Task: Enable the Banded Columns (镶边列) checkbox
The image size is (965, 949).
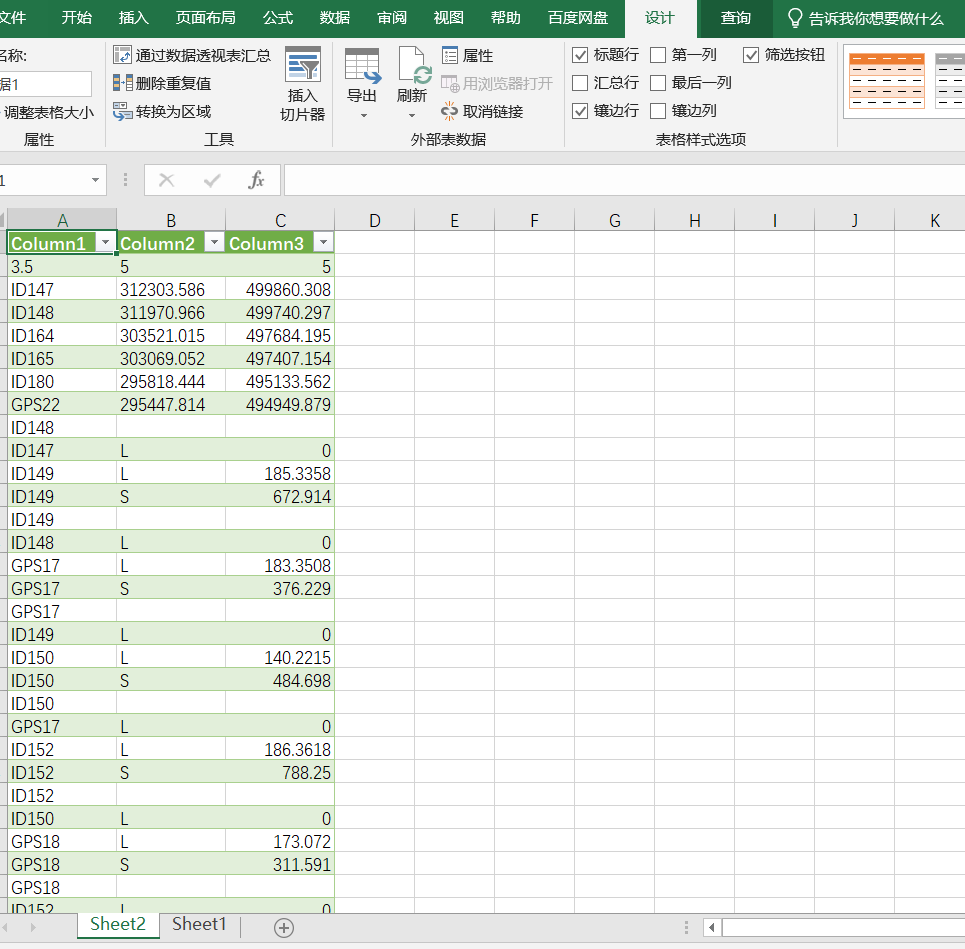Action: (x=658, y=111)
